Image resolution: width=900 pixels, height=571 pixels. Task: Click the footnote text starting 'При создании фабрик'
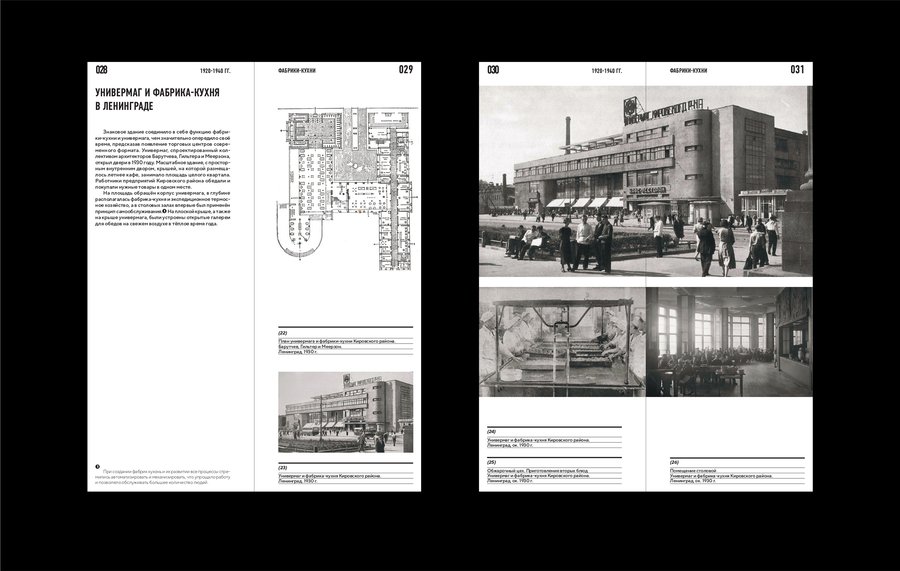163,477
